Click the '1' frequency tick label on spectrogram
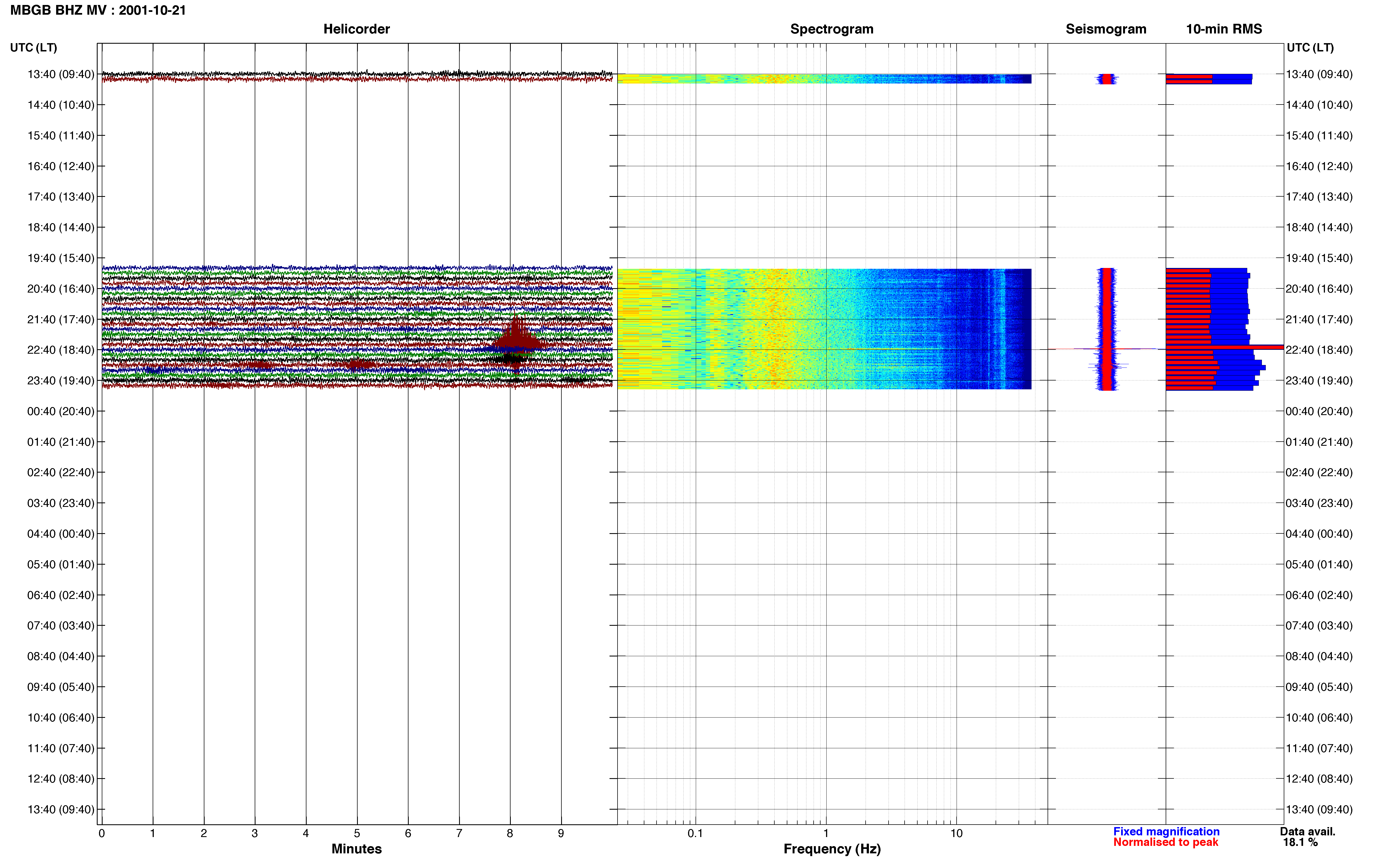1388x868 pixels. click(x=826, y=833)
